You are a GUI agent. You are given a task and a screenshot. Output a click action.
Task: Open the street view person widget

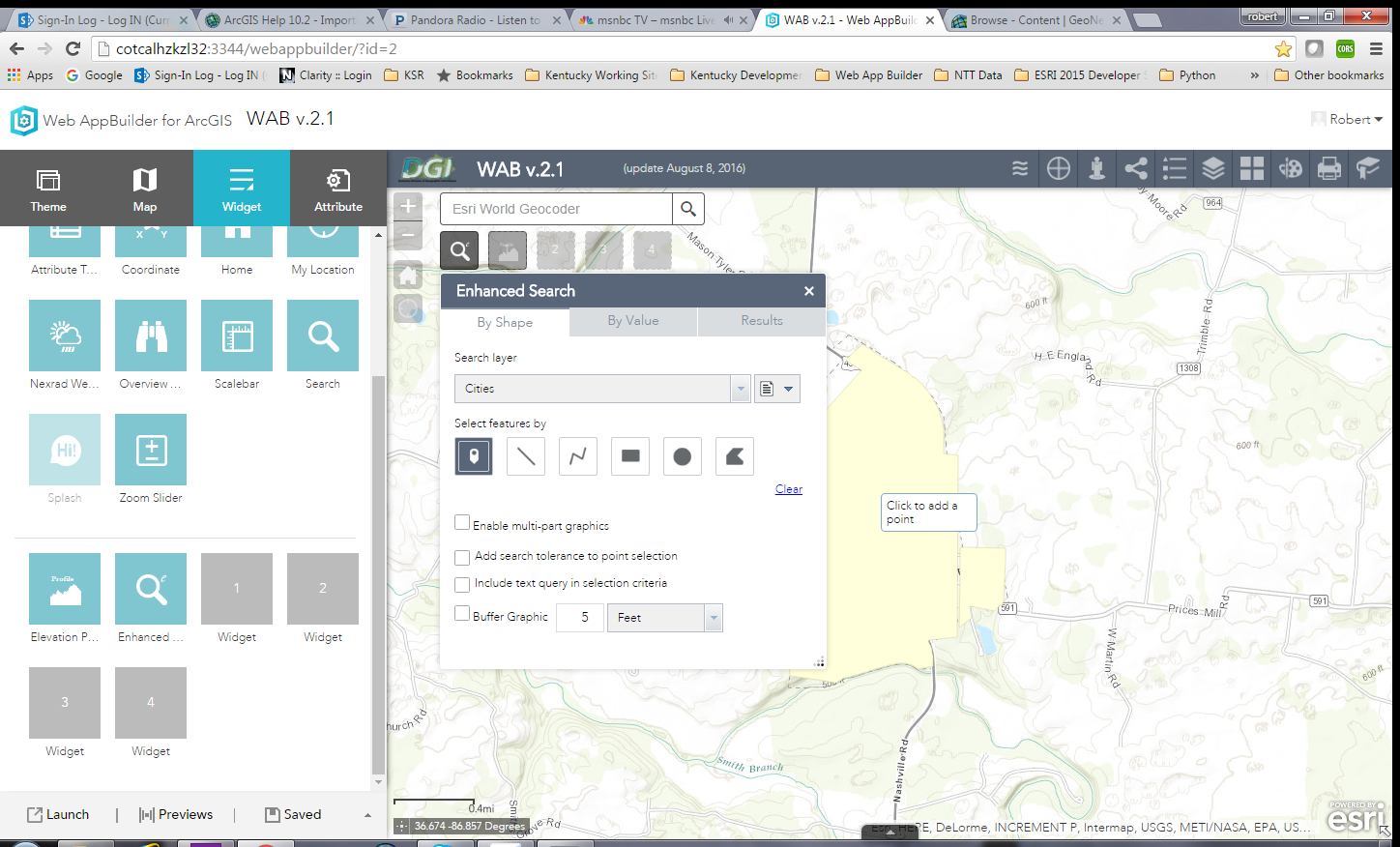click(x=1097, y=168)
